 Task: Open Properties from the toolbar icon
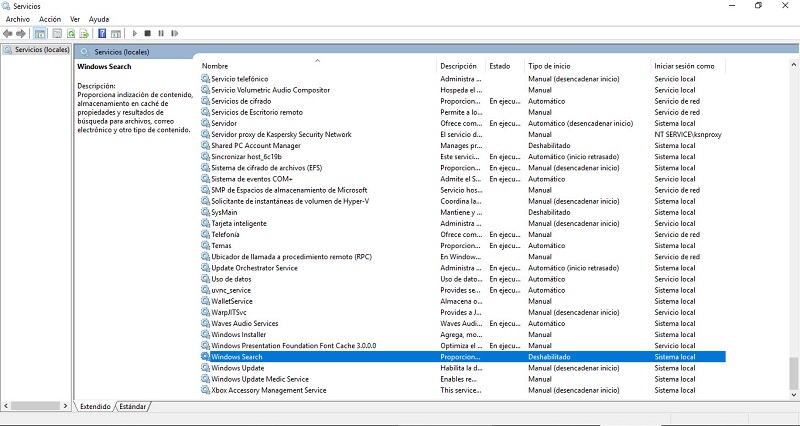[57, 34]
